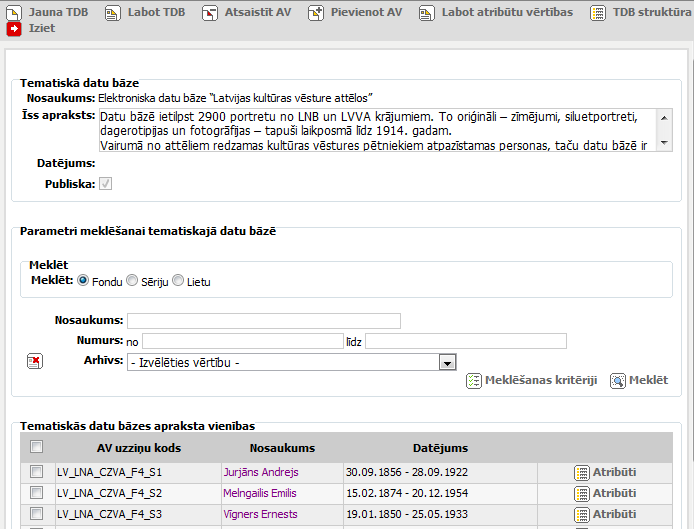Viewport: 694px width, 529px height.
Task: Select the Lietu radio option
Action: point(178,281)
